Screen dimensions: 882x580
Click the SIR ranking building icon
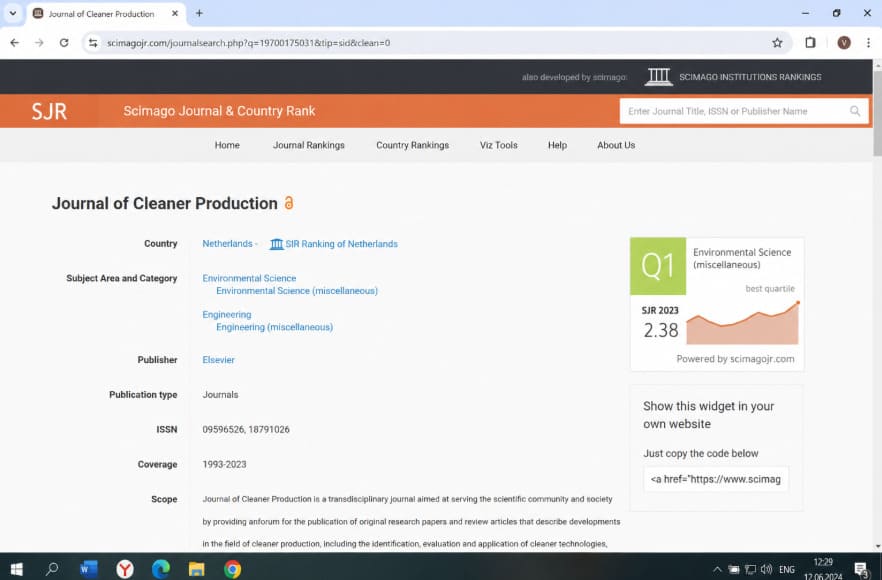click(x=276, y=244)
